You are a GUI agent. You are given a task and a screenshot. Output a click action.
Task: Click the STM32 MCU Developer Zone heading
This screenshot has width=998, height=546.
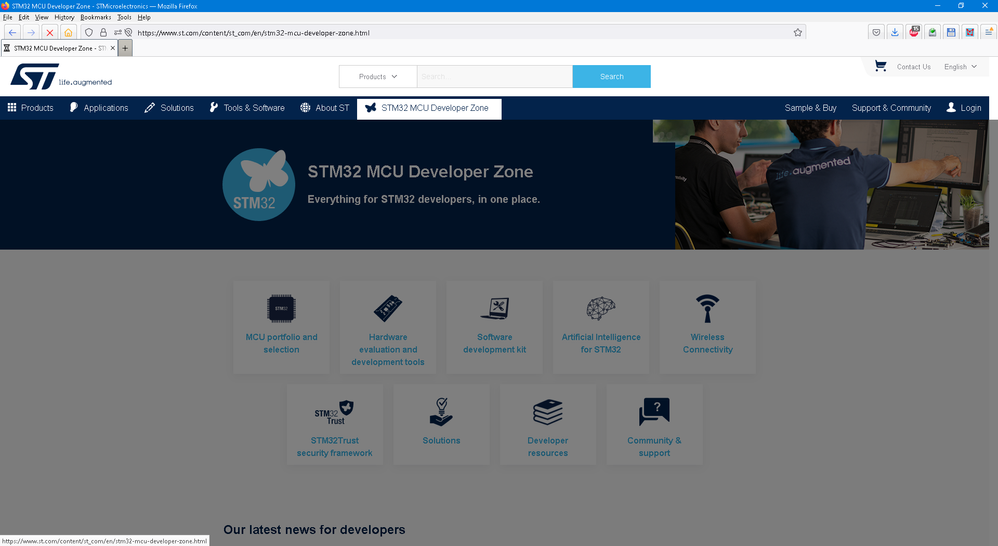coord(420,172)
